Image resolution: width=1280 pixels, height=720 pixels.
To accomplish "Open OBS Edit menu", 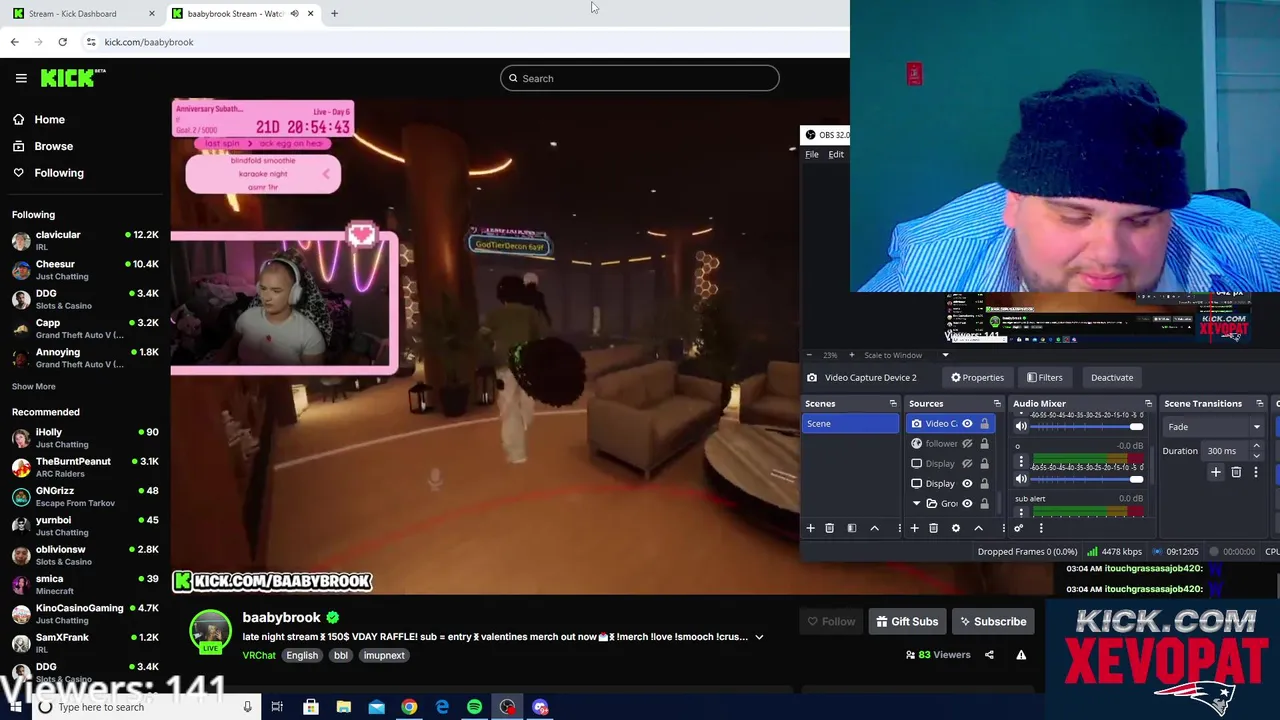I will pyautogui.click(x=836, y=155).
